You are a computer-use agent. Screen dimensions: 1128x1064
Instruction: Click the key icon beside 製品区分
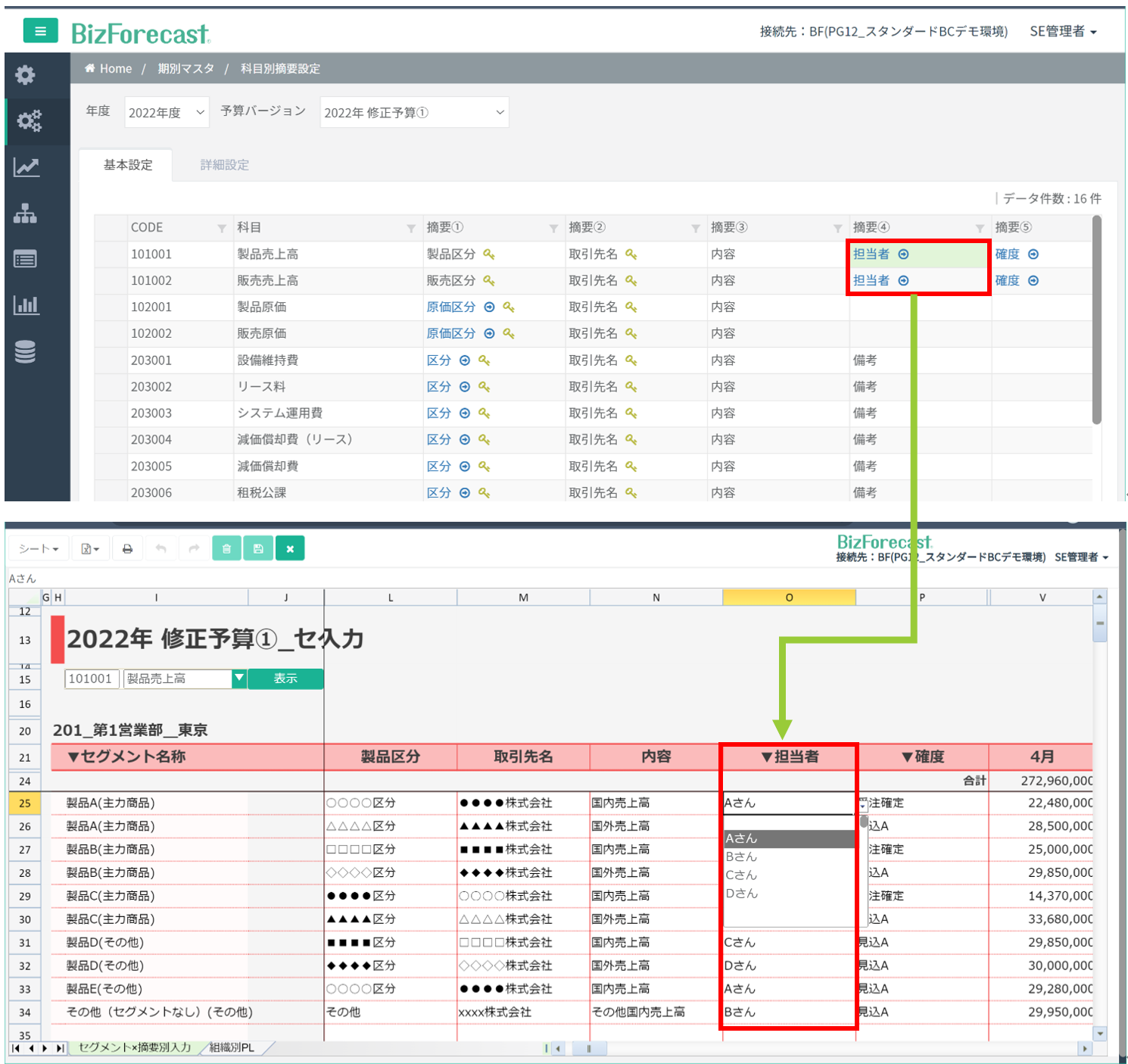[489, 254]
